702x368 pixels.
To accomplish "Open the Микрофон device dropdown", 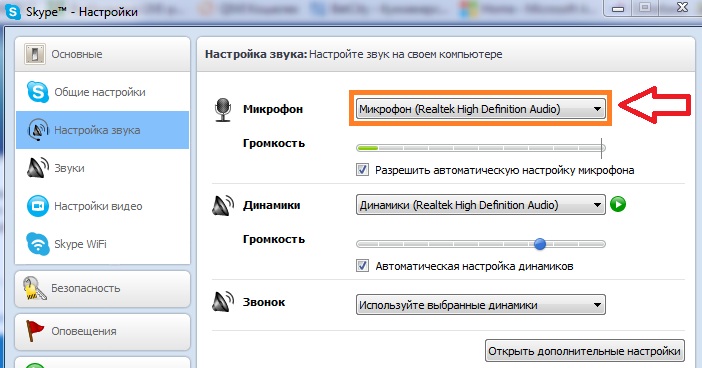I will click(x=480, y=109).
